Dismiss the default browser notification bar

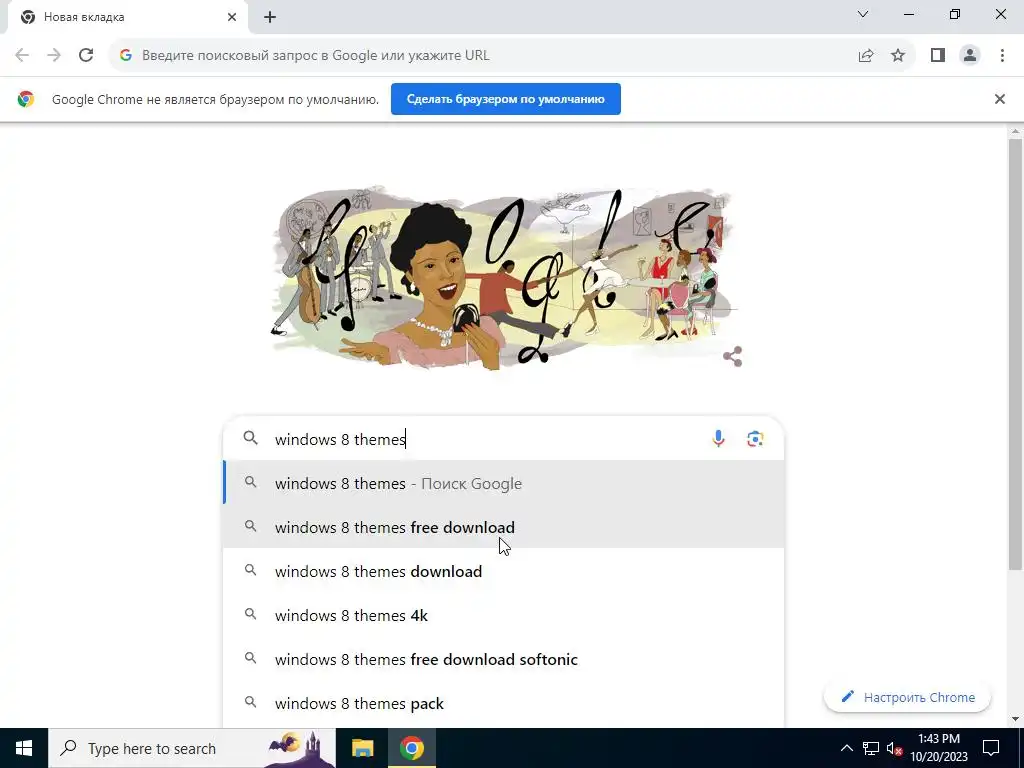coord(999,99)
